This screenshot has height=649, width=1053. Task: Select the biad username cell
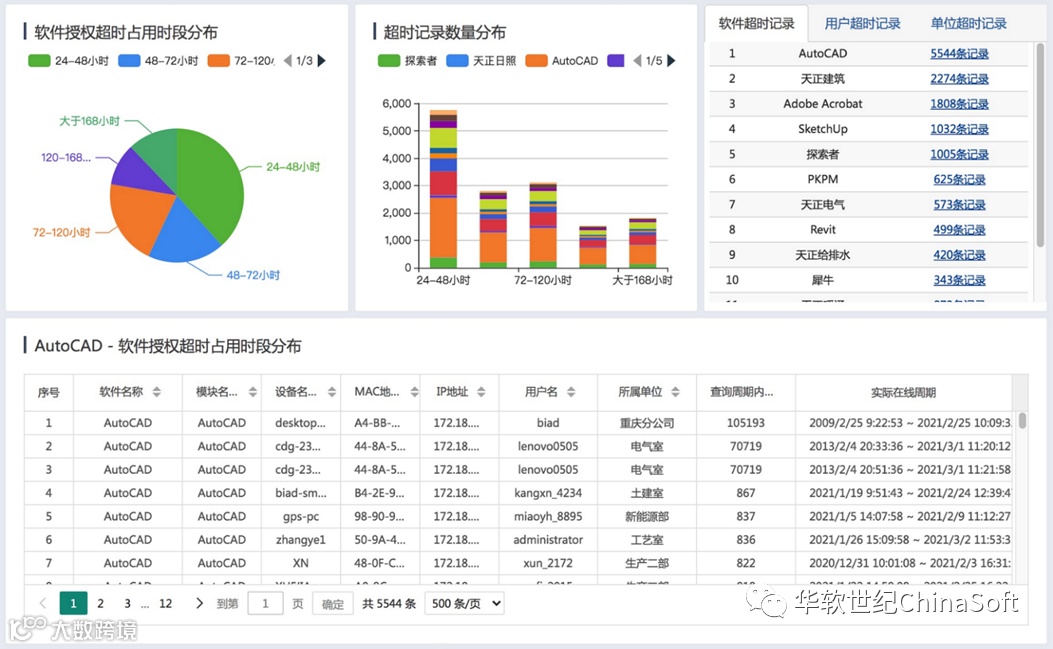(548, 423)
